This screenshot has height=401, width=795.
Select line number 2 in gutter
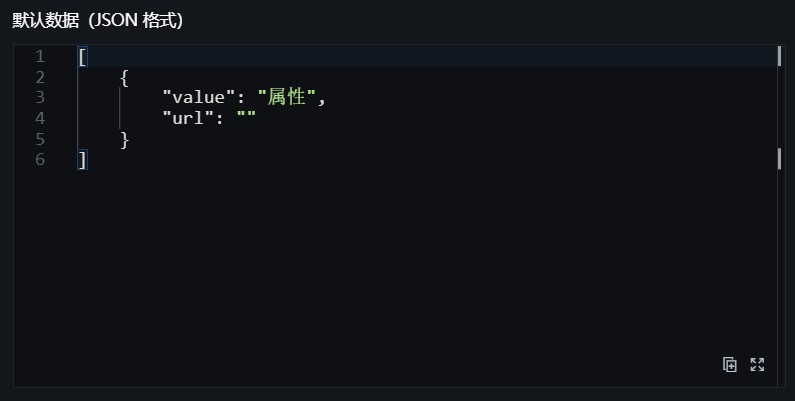click(40, 78)
